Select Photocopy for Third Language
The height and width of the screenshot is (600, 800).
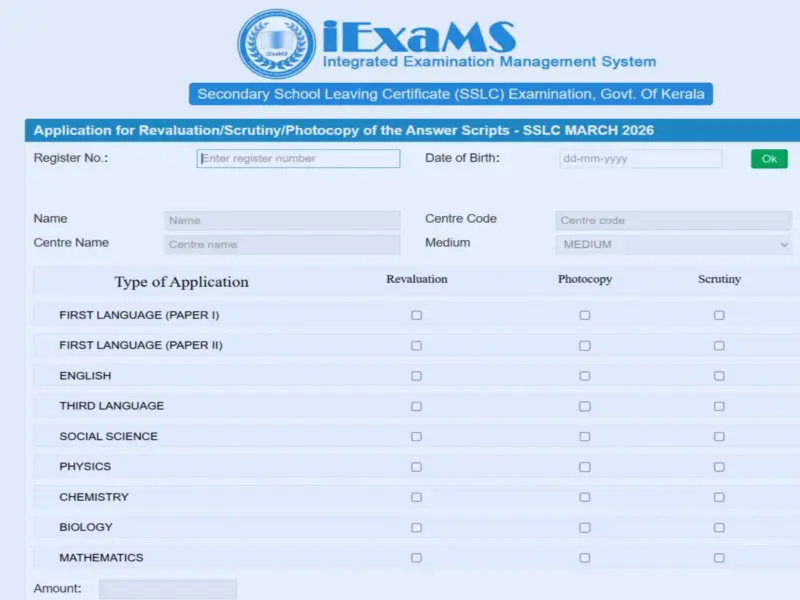(x=585, y=407)
